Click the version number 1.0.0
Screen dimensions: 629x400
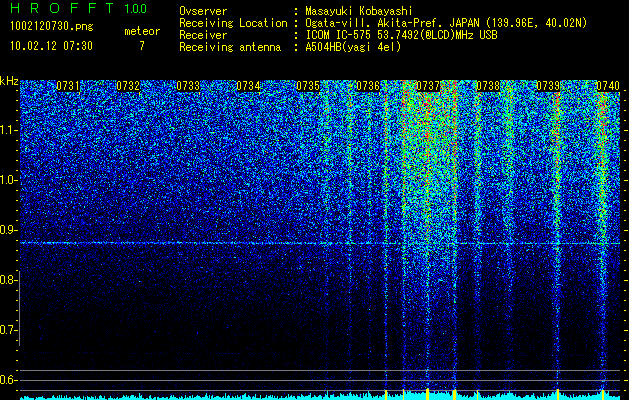(x=136, y=9)
